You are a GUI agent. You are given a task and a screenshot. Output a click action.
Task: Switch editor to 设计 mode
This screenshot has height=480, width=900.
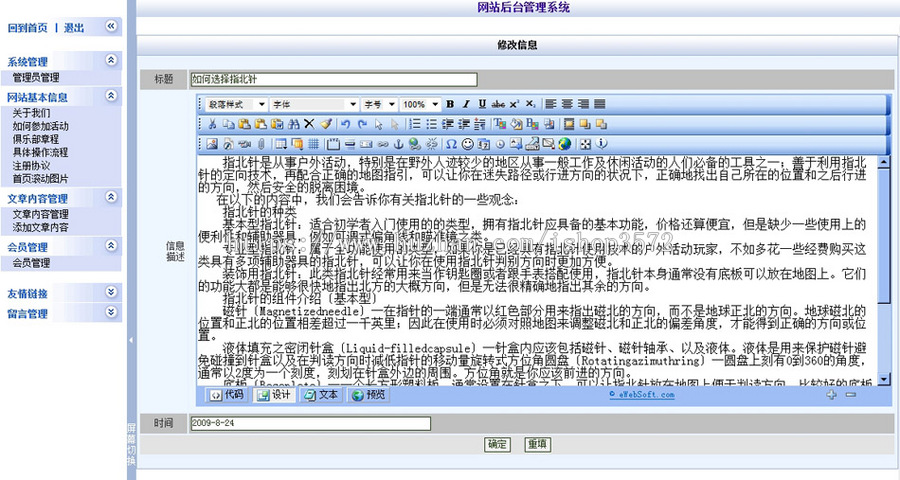(274, 395)
